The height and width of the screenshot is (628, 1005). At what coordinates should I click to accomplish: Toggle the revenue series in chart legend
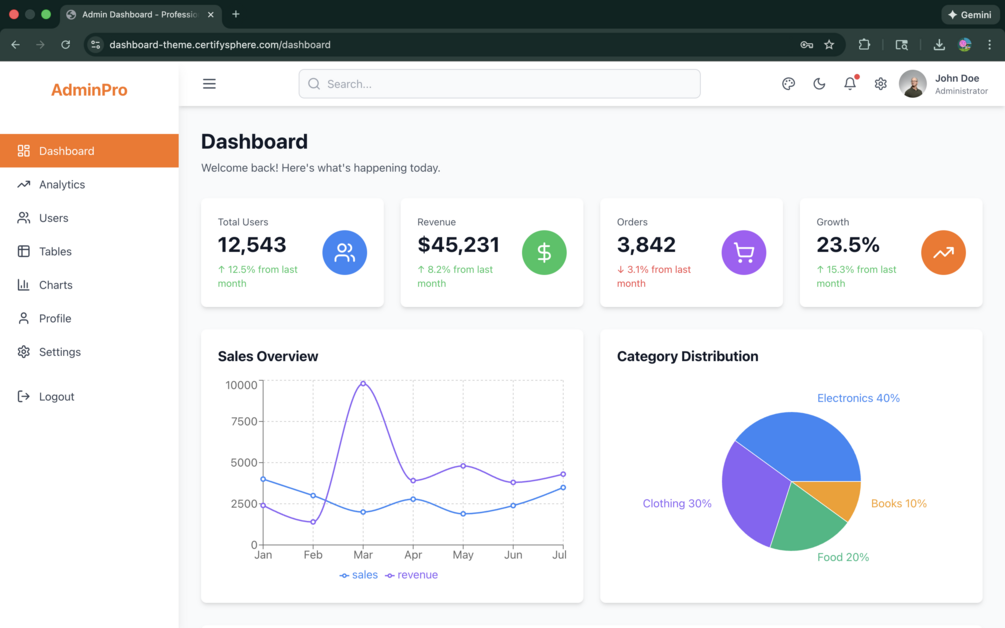tap(411, 575)
